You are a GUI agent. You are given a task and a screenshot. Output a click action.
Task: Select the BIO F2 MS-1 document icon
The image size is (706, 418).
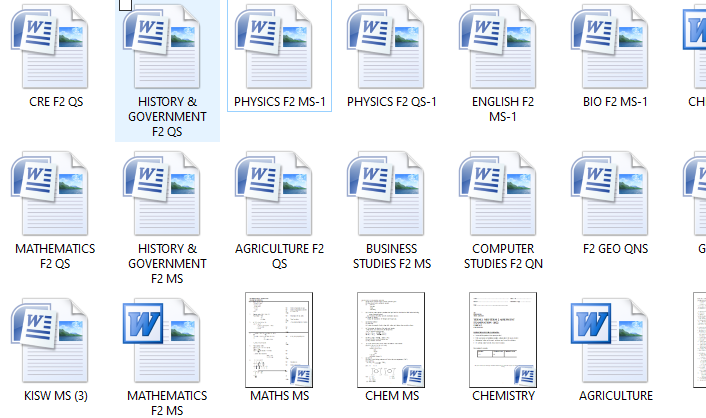pos(610,46)
